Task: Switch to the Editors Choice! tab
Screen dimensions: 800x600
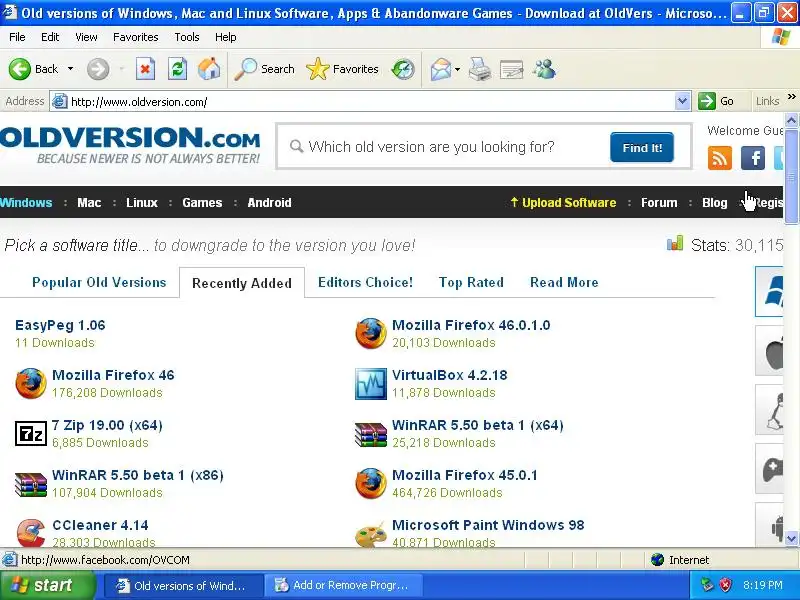Action: [365, 282]
